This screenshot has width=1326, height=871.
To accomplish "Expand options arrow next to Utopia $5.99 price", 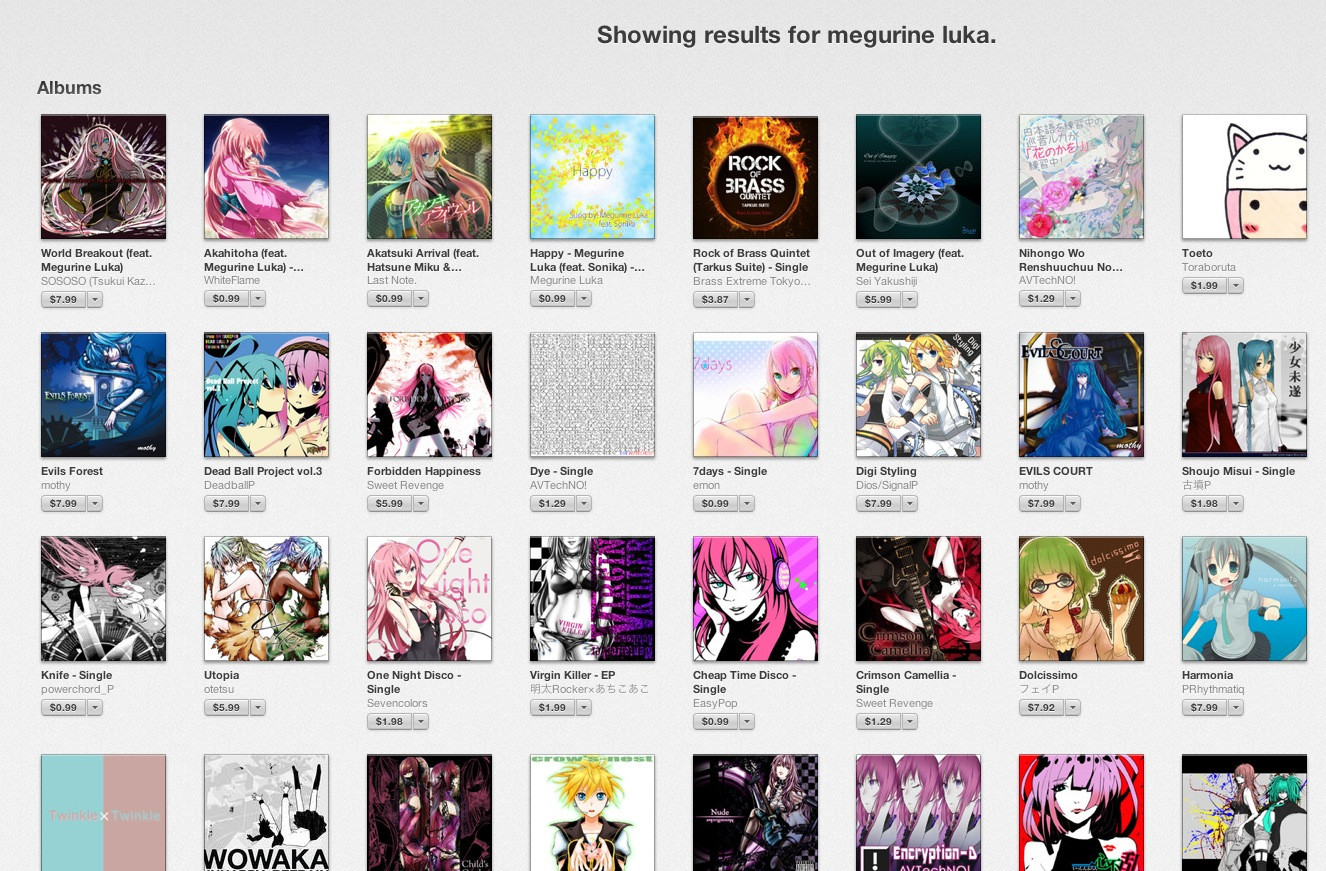I will click(x=258, y=707).
